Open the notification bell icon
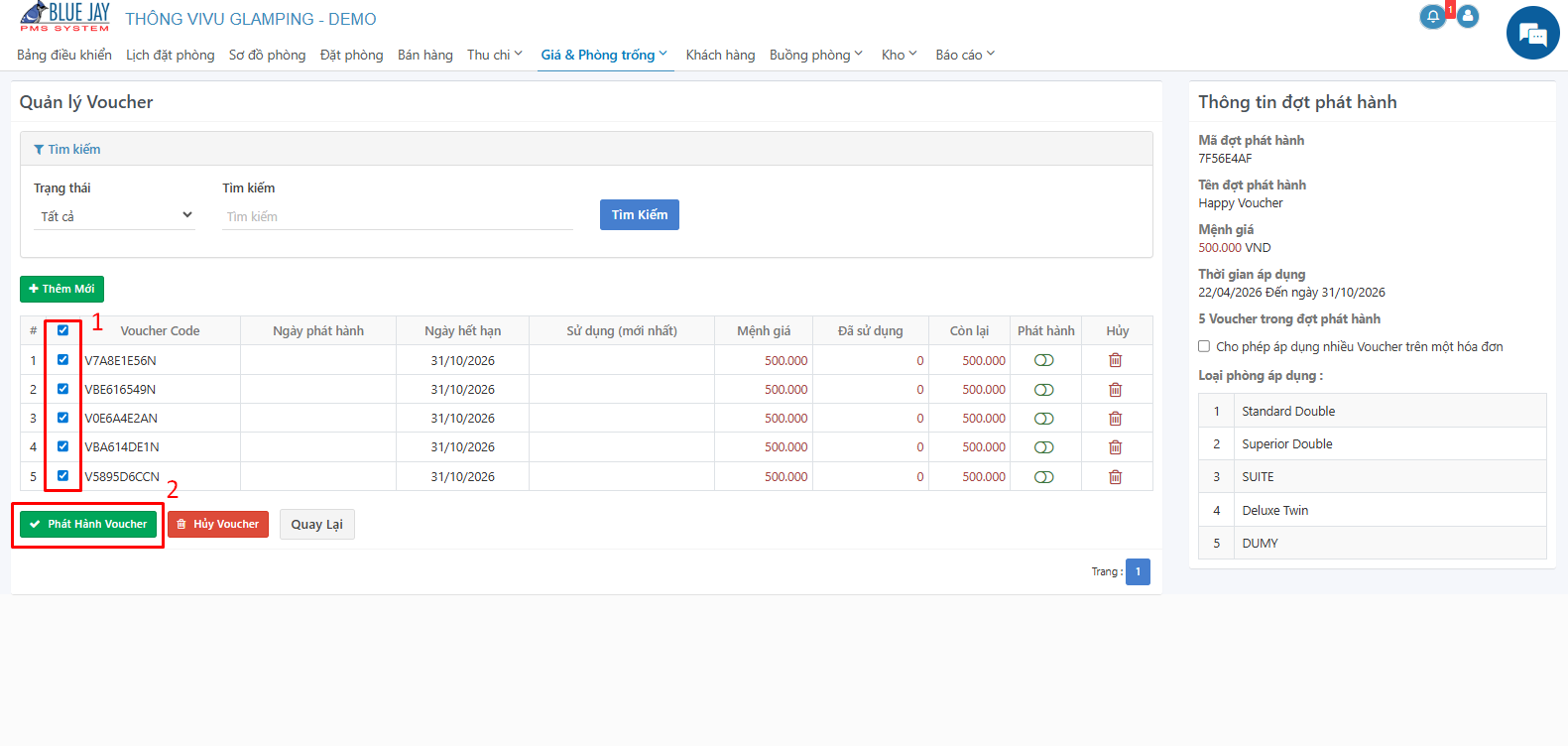Screen dimensions: 1568x746 click(x=1433, y=17)
